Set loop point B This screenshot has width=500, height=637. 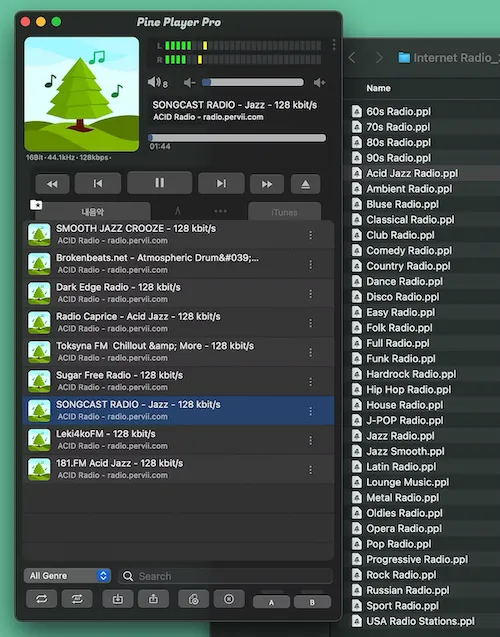pos(312,602)
